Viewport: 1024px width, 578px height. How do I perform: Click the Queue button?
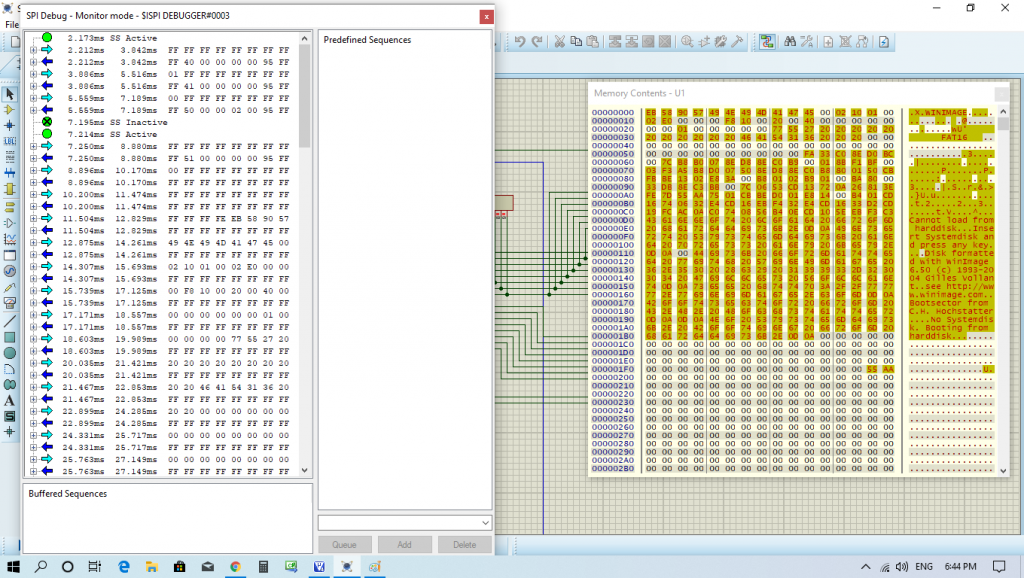point(345,545)
